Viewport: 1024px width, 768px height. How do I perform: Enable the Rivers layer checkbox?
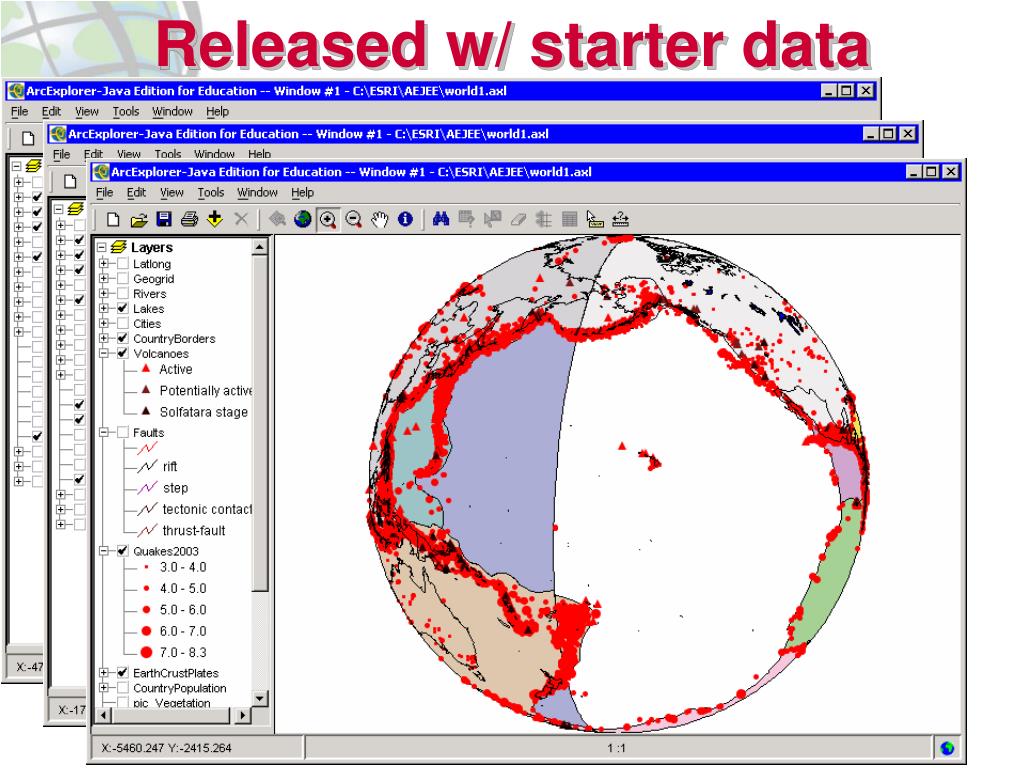(x=122, y=294)
